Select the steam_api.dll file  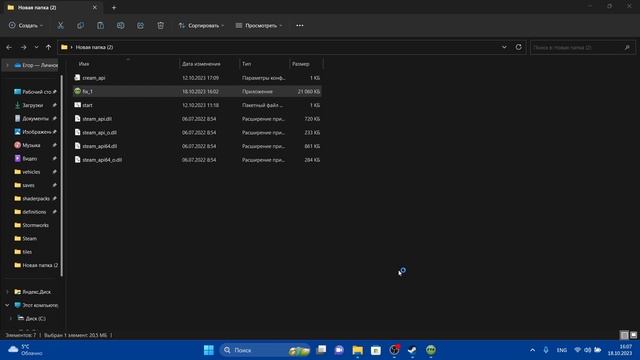[x=197, y=119]
